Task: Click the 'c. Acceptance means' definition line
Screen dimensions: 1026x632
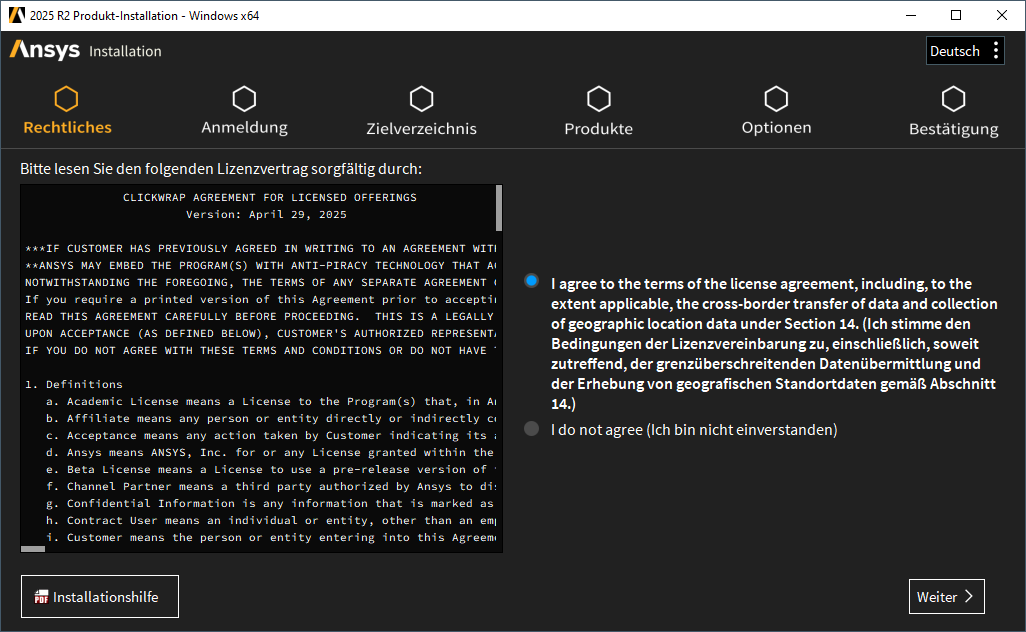Action: [x=271, y=436]
